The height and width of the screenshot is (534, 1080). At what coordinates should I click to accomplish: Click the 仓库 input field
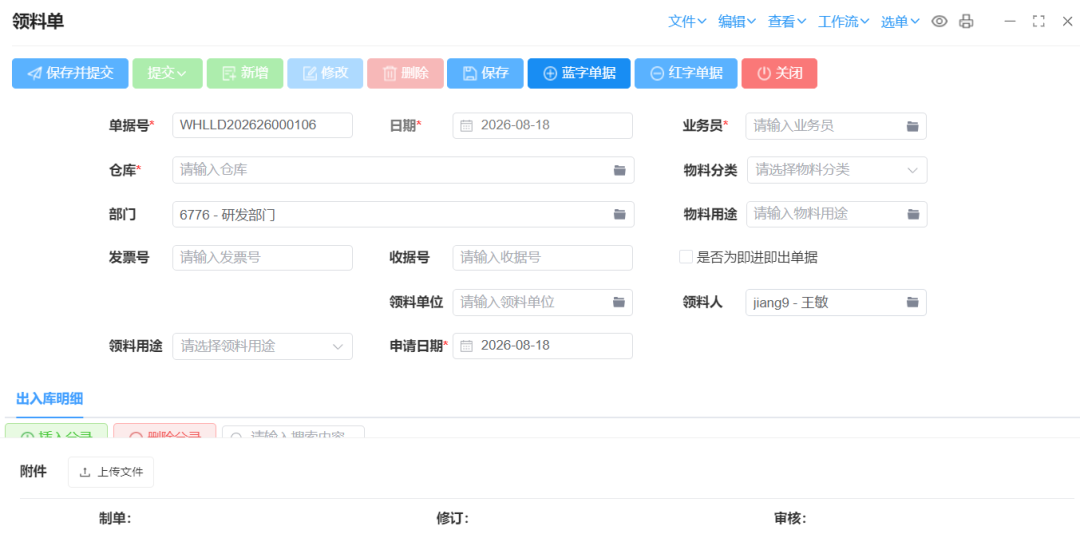(x=403, y=170)
